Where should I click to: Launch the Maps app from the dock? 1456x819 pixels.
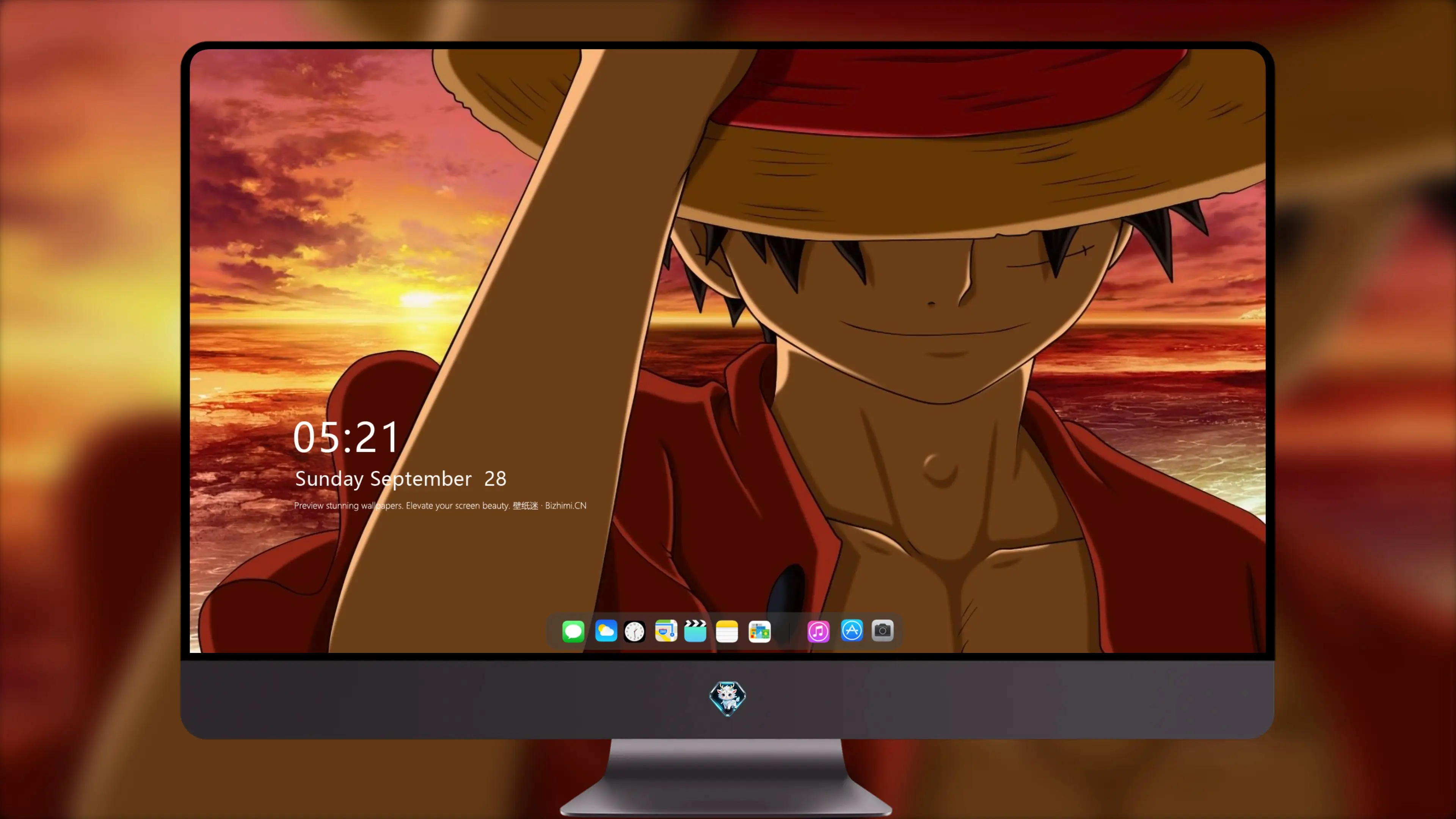(666, 631)
